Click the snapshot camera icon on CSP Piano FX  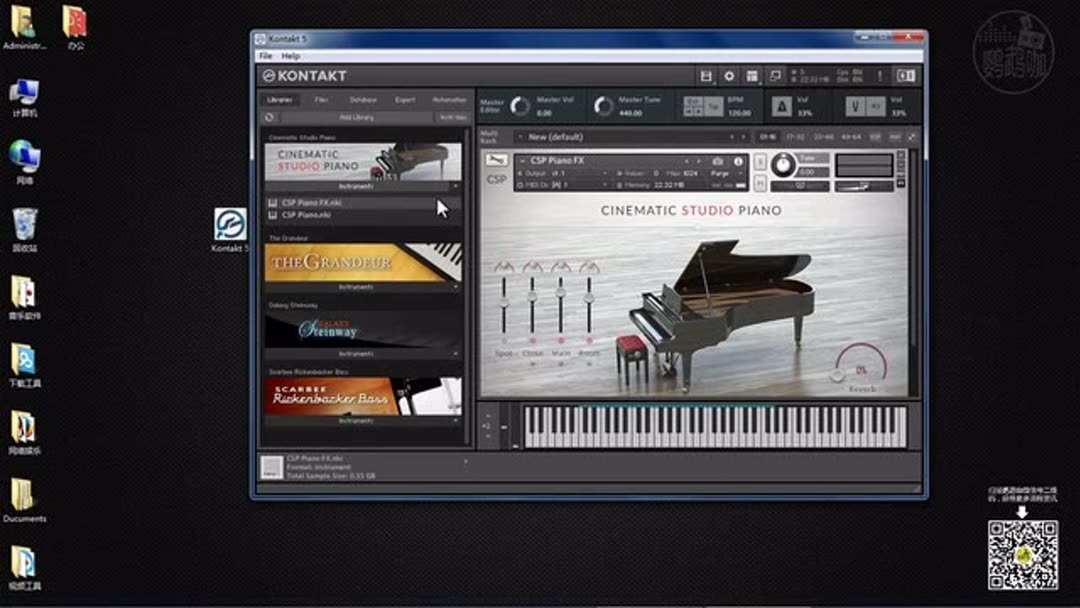point(718,162)
